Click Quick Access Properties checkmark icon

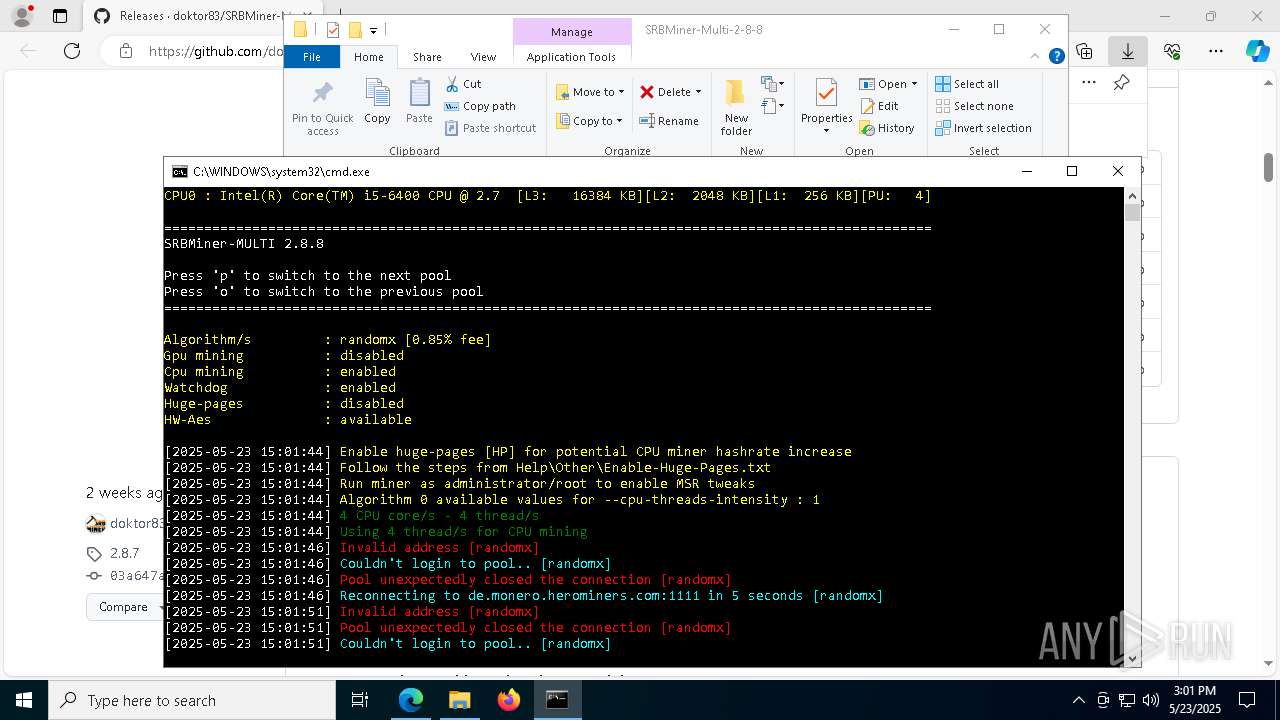(333, 31)
